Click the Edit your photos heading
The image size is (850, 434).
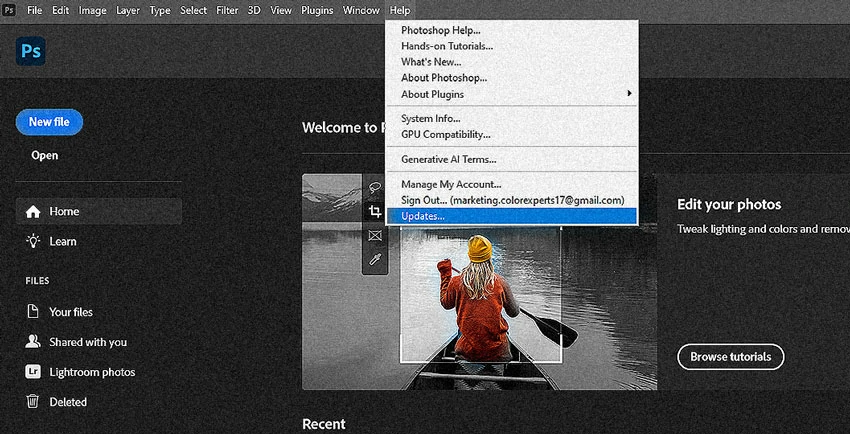pos(729,204)
